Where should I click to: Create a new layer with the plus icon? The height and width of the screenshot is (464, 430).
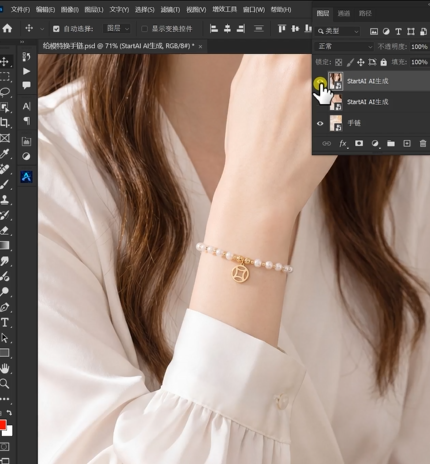point(407,144)
